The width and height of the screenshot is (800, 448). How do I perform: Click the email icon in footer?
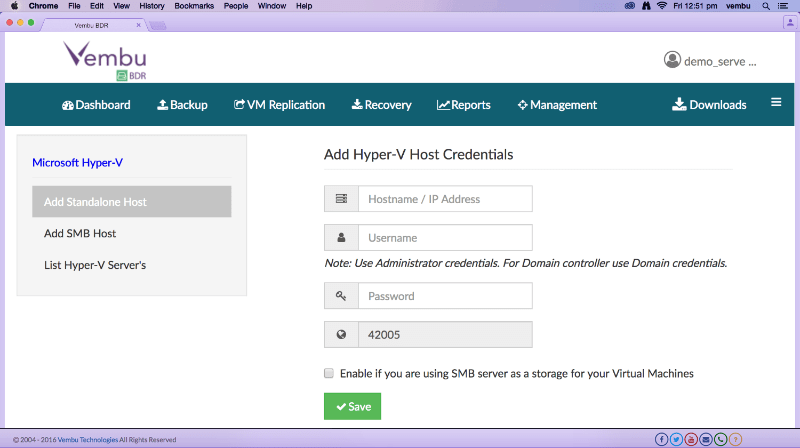(x=706, y=439)
